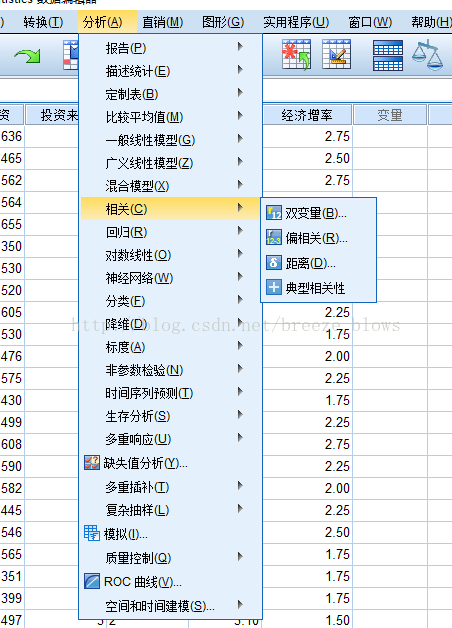Viewport: 452px width, 628px height.
Task: Expand the 一般线性模型(G) submenu
Action: coord(171,140)
